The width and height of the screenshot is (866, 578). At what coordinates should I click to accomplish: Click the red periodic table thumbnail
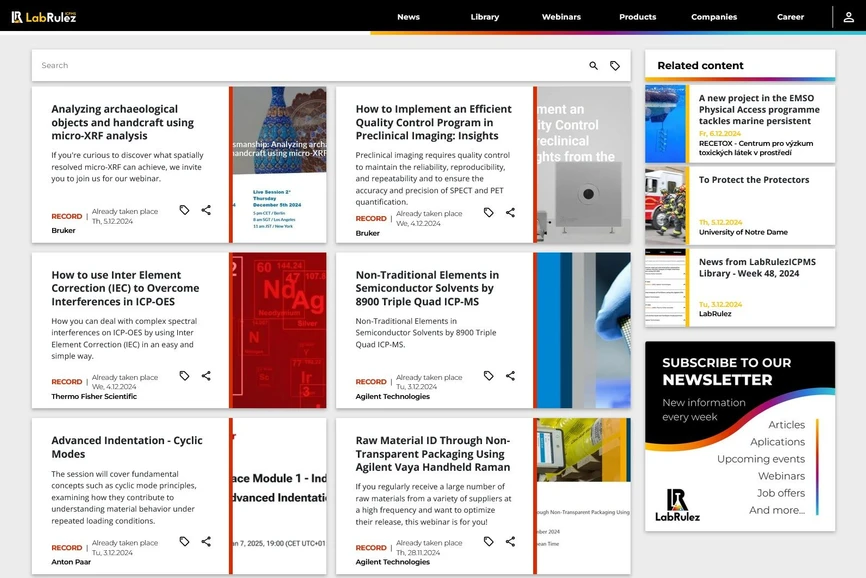tap(278, 331)
